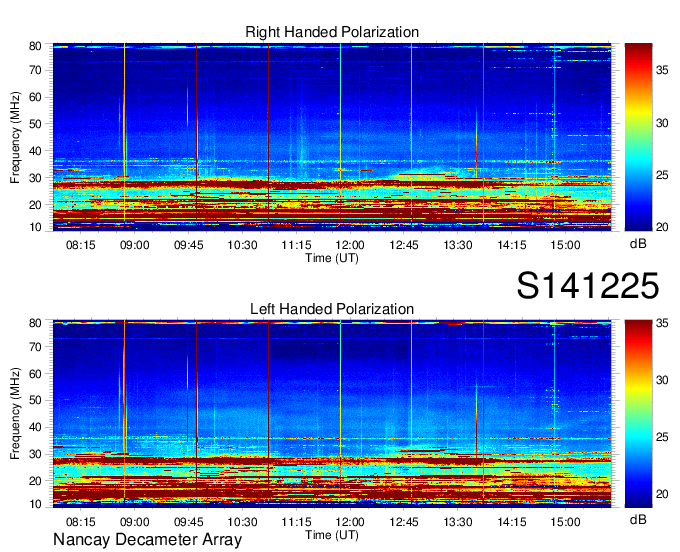Click the right-handed plot color scale bar

click(x=638, y=137)
